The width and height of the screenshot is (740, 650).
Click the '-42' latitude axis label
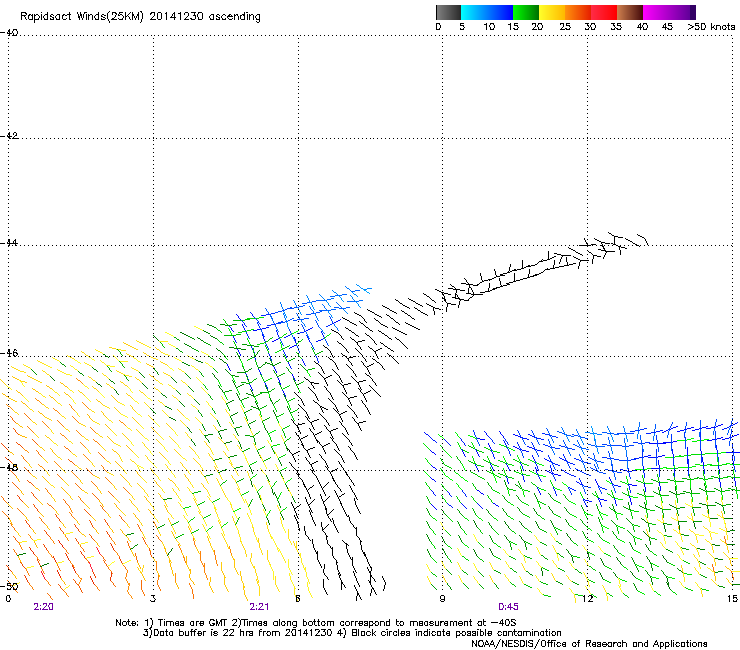pyautogui.click(x=9, y=136)
